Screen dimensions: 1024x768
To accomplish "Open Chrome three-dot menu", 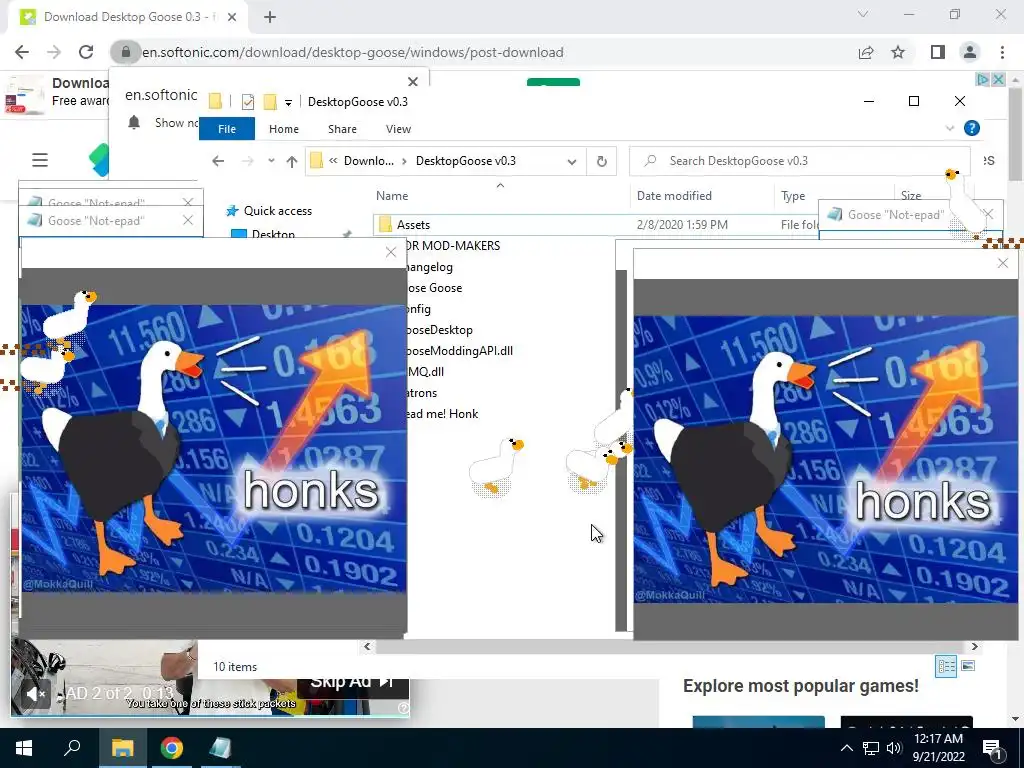I will click(1002, 52).
